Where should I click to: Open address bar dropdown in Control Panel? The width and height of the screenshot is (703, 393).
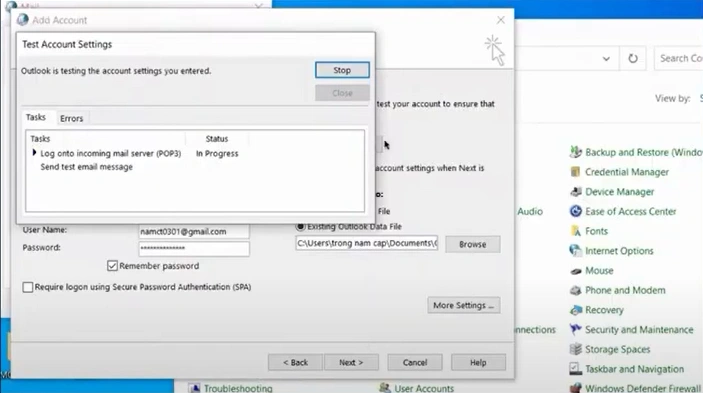pyautogui.click(x=606, y=59)
